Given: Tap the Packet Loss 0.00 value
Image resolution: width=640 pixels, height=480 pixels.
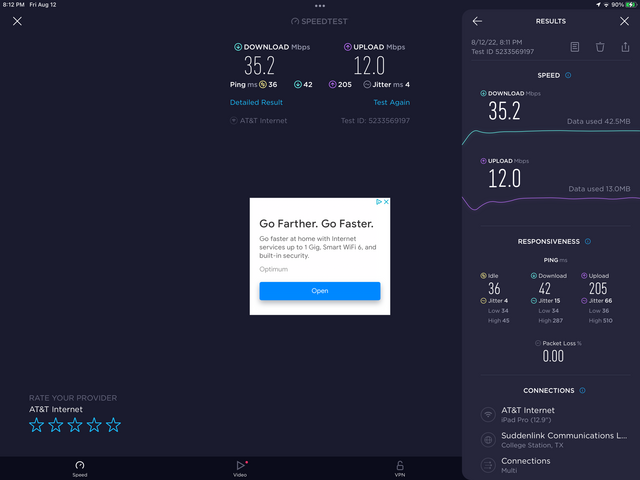Looking at the screenshot, I should (553, 356).
